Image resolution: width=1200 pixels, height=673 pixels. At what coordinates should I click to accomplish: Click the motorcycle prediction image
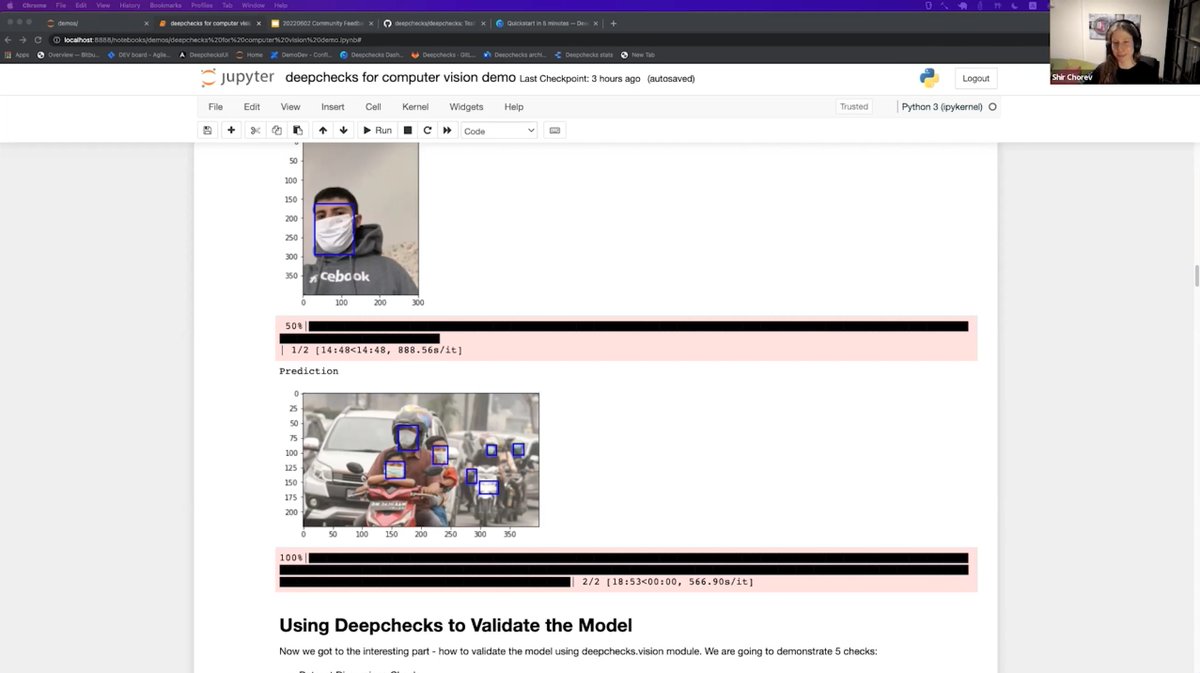(x=421, y=460)
